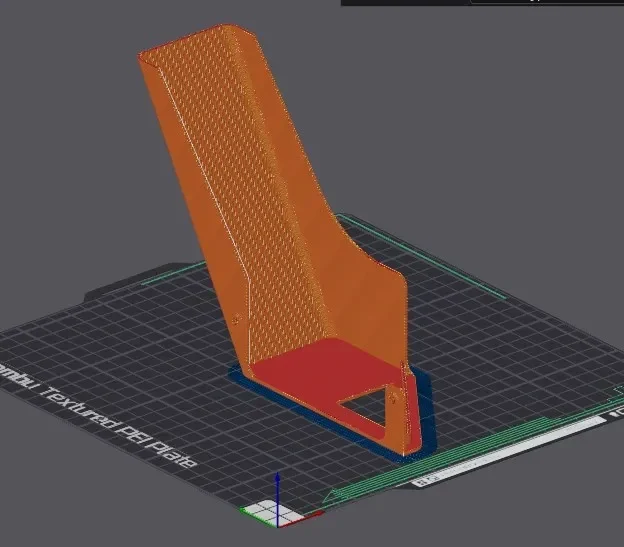Click the green prime line along the front plate edge
The width and height of the screenshot is (624, 547).
458,457
